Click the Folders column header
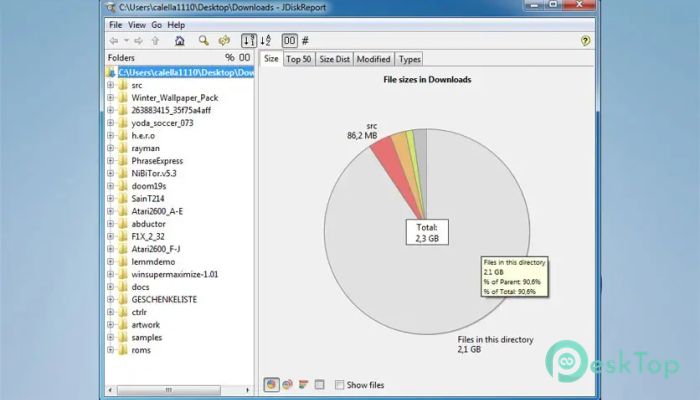Viewport: 700px width, 400px height. coord(121,58)
